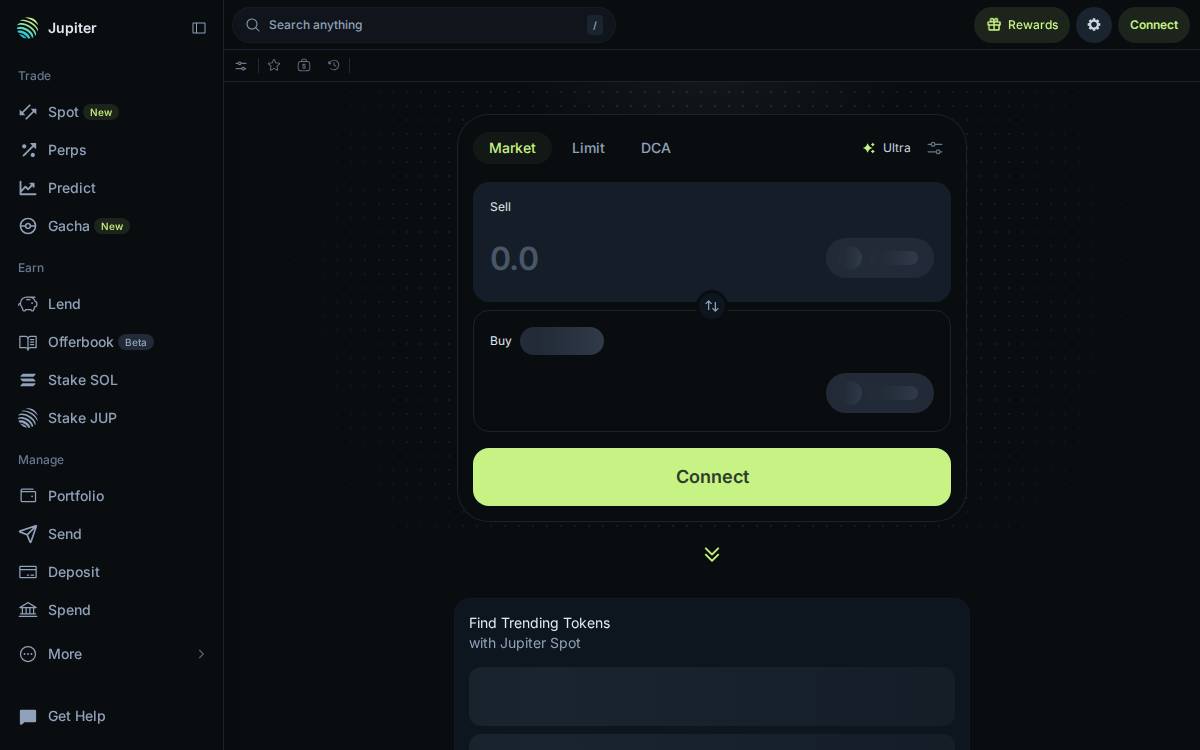Open history clock icon in toolbar
This screenshot has height=750, width=1200.
[x=334, y=65]
